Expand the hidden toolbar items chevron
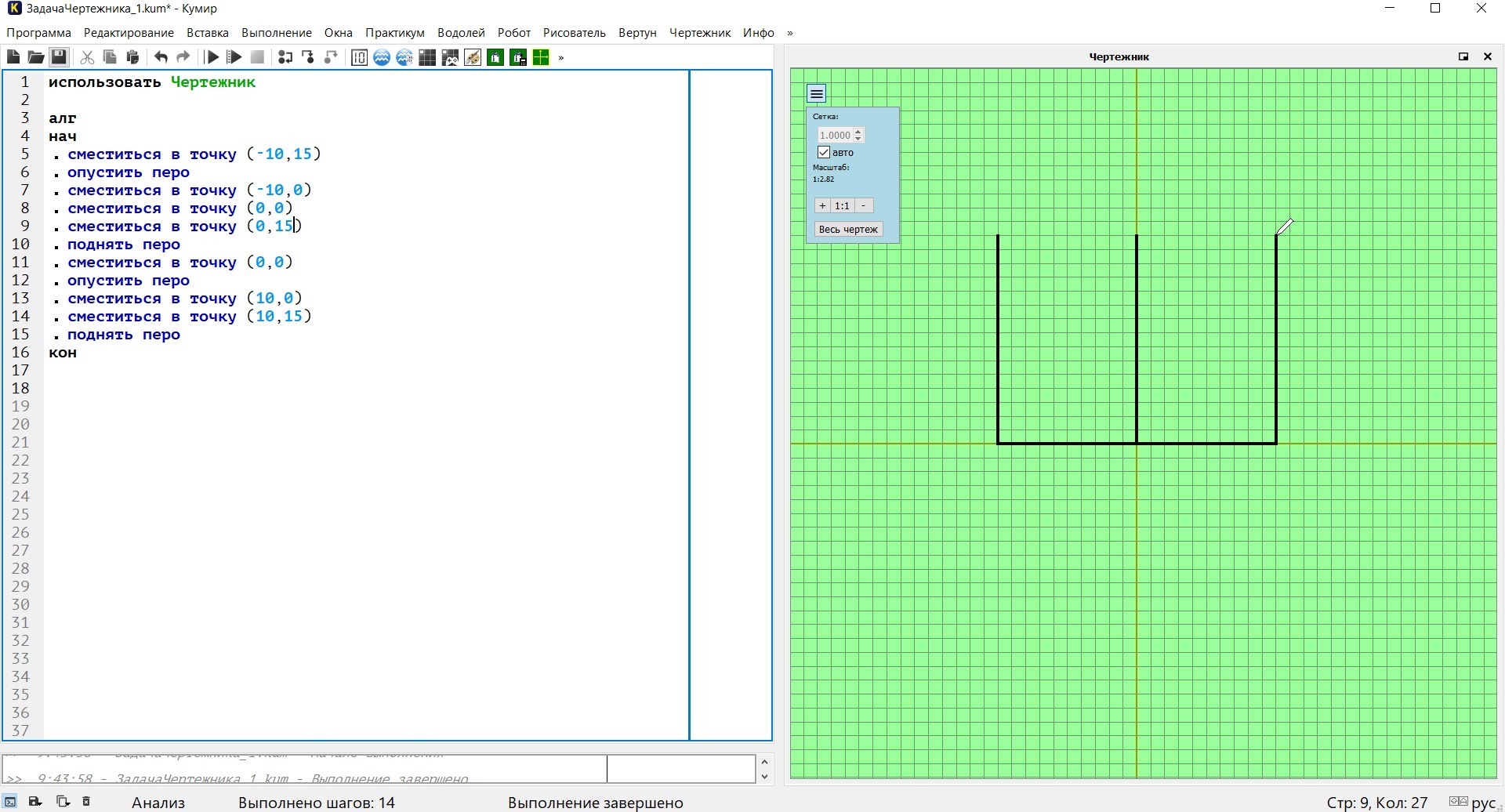This screenshot has width=1505, height=812. [561, 57]
